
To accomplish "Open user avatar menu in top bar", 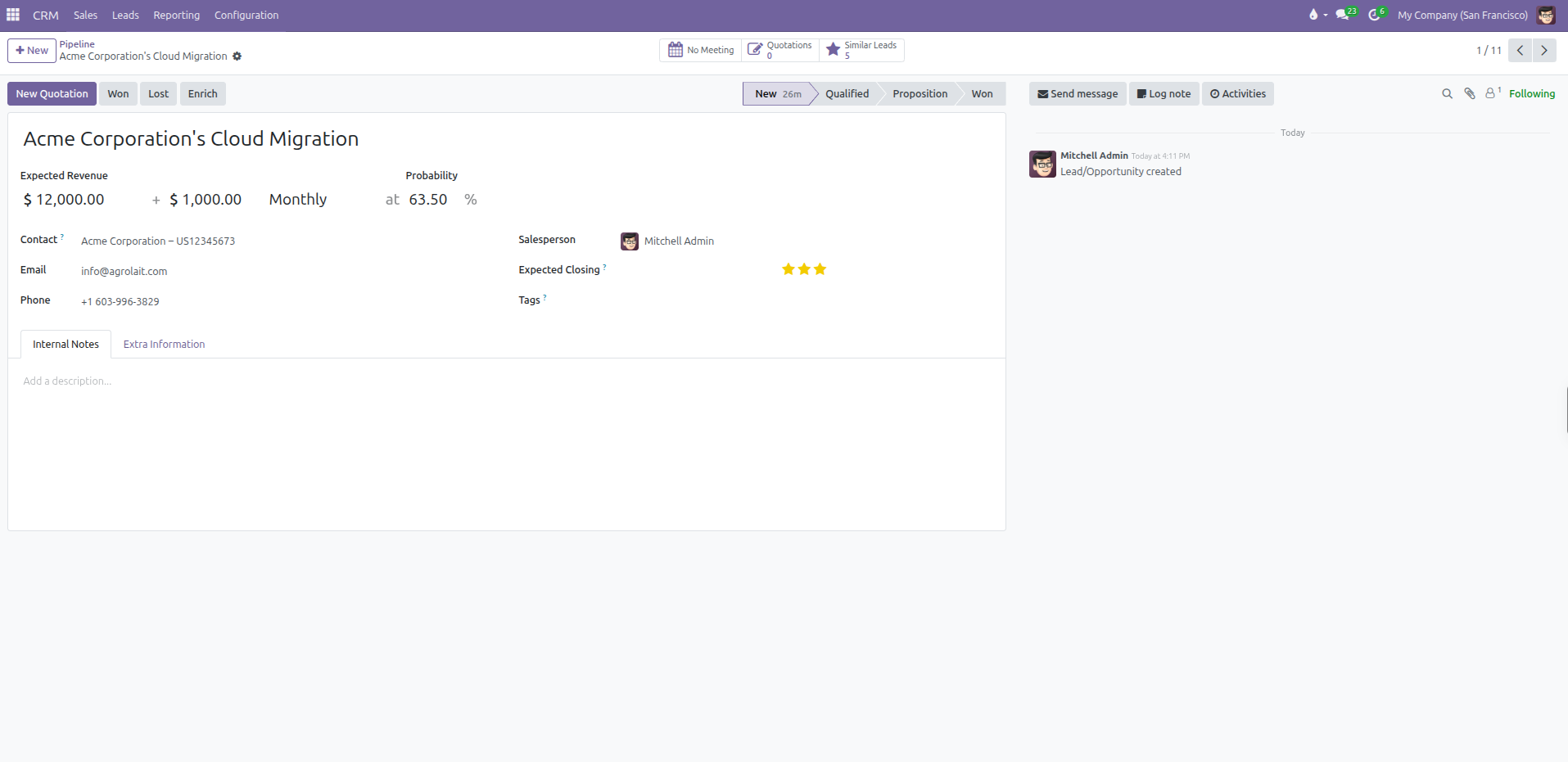I will click(1546, 15).
